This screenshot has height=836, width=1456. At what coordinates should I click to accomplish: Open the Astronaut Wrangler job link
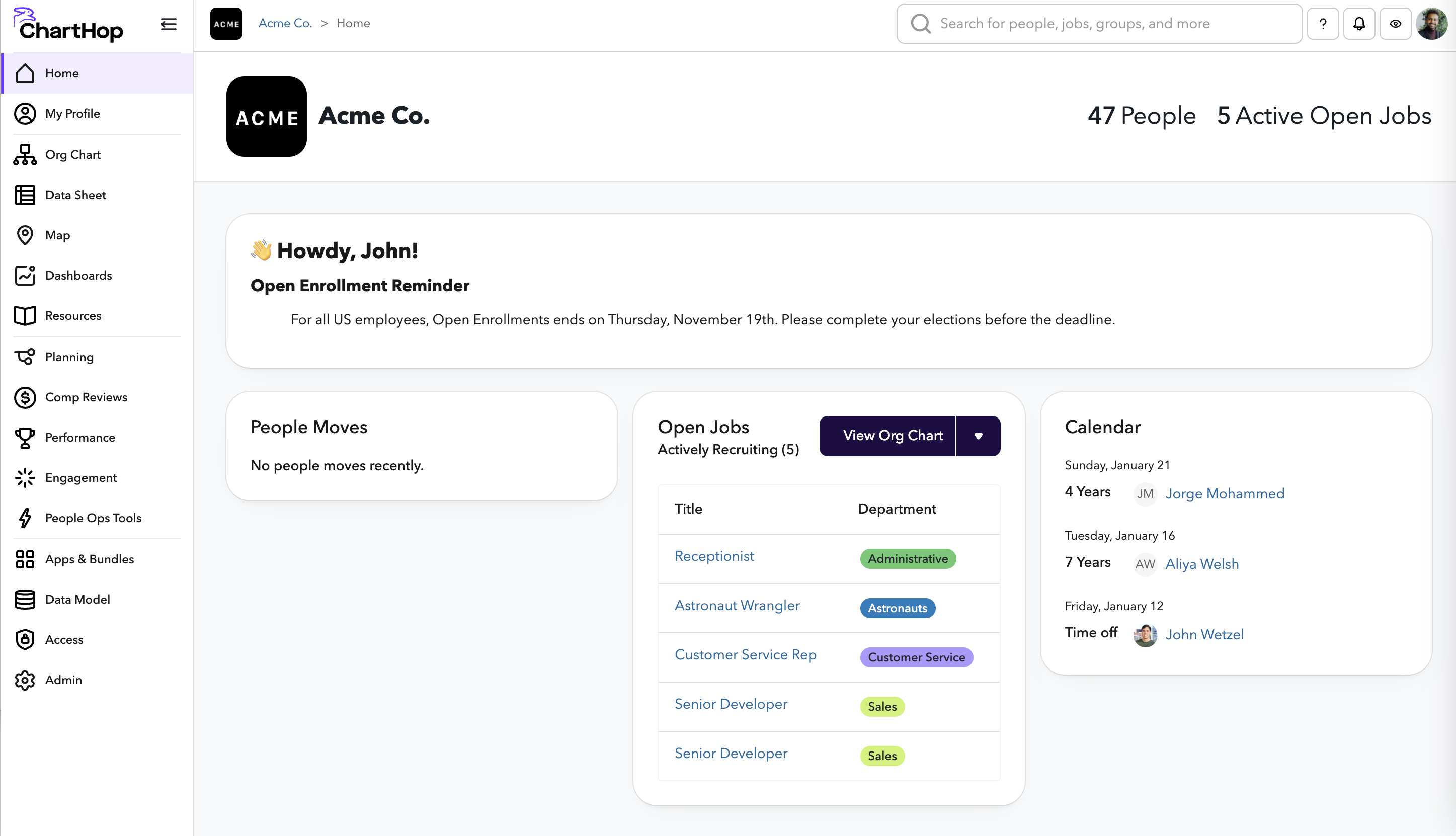[x=737, y=605]
